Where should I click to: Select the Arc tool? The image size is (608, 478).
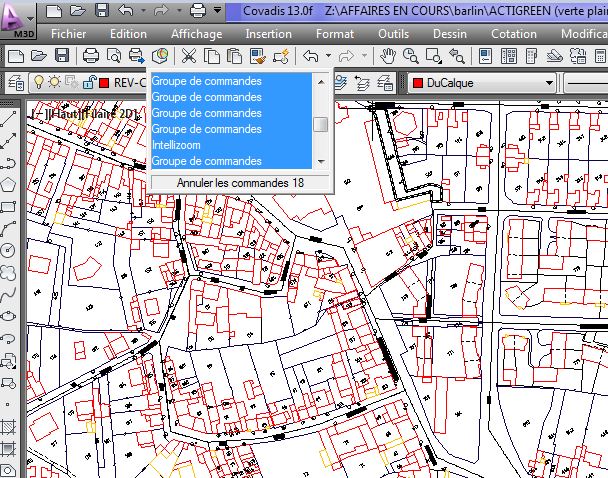[9, 229]
